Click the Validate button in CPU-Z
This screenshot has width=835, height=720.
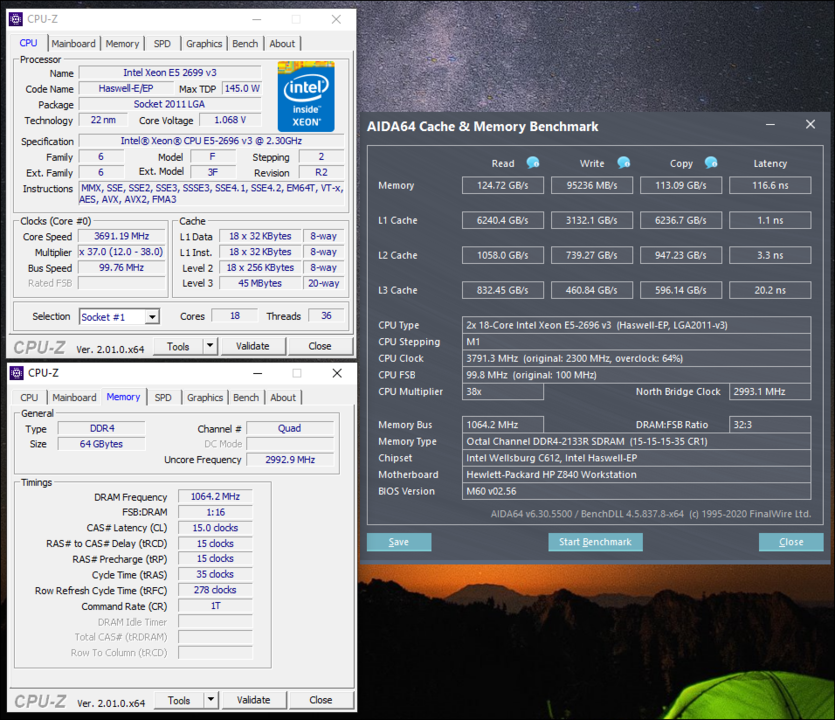(x=253, y=345)
